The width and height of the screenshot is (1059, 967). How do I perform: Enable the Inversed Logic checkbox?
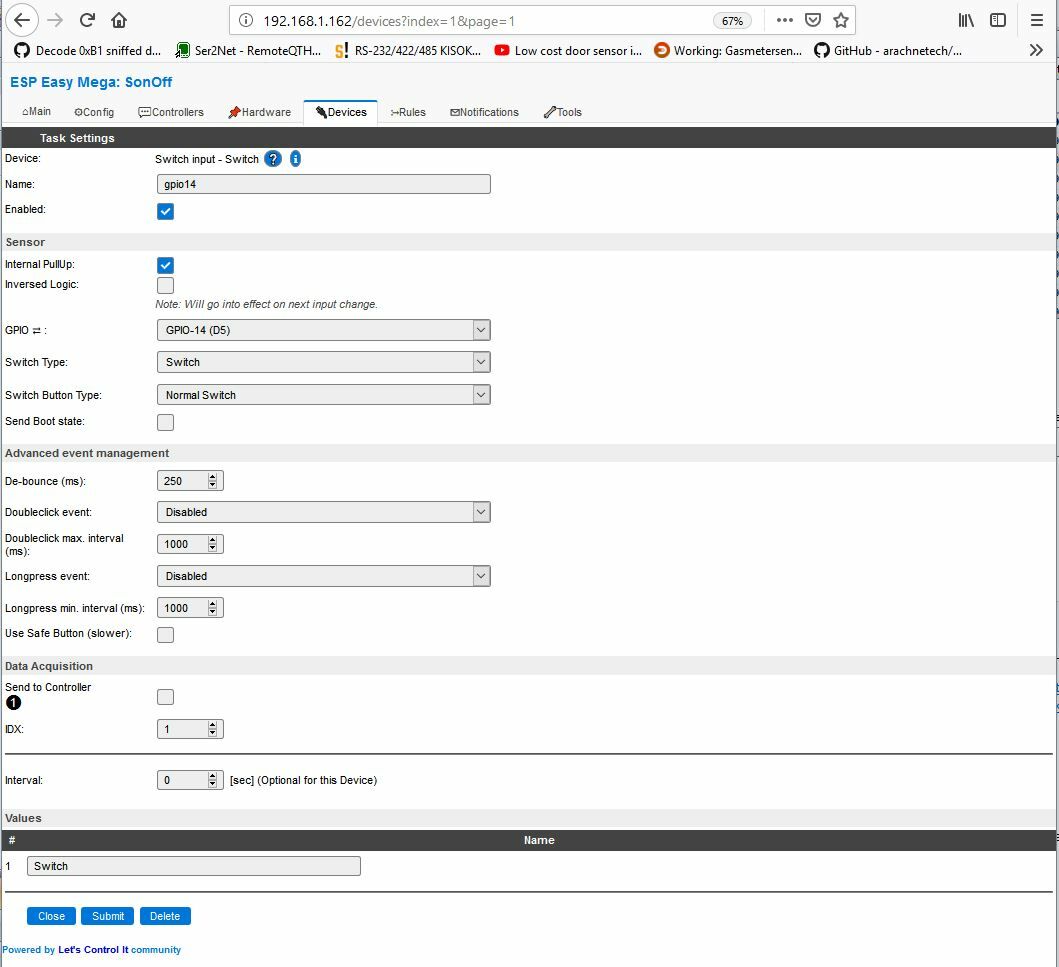coord(165,286)
